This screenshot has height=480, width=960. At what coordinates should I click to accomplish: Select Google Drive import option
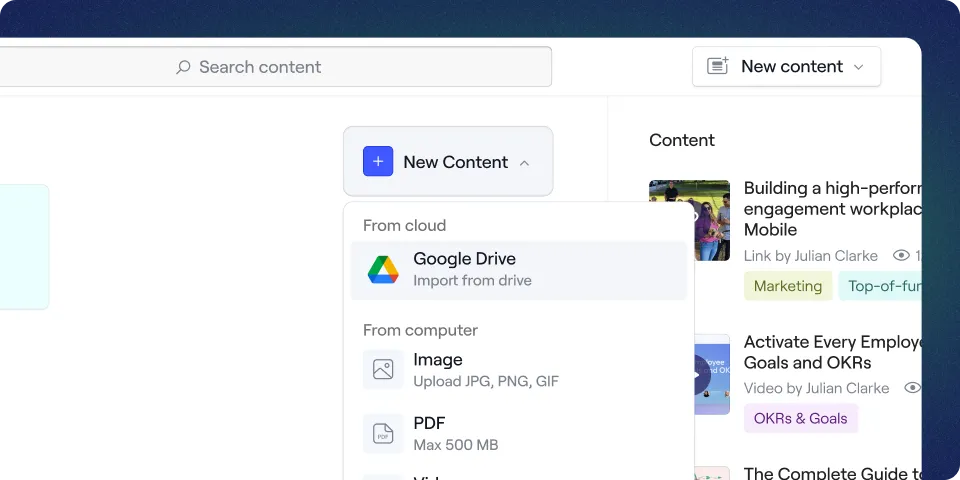pos(519,270)
